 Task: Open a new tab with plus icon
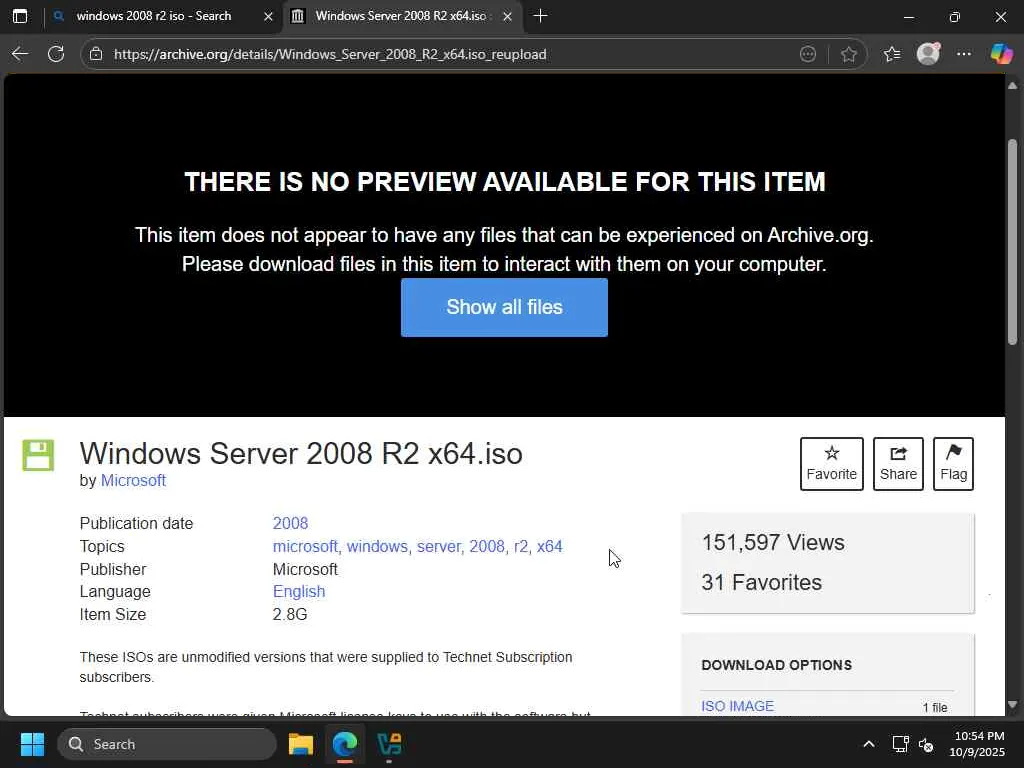pos(540,16)
